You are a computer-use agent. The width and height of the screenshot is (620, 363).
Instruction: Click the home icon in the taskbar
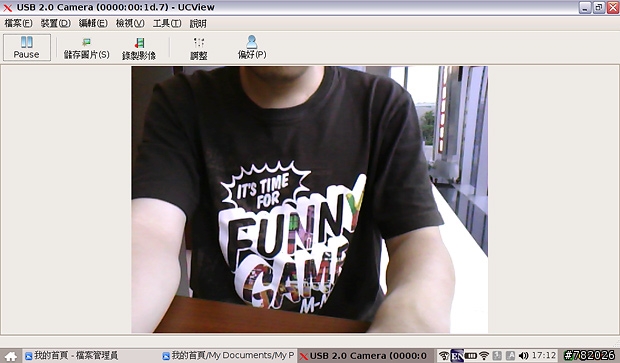11,356
